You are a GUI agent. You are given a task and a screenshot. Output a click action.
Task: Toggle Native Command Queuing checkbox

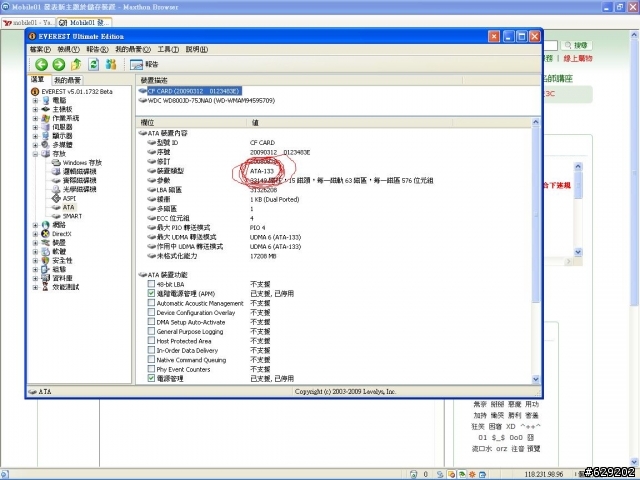151,360
